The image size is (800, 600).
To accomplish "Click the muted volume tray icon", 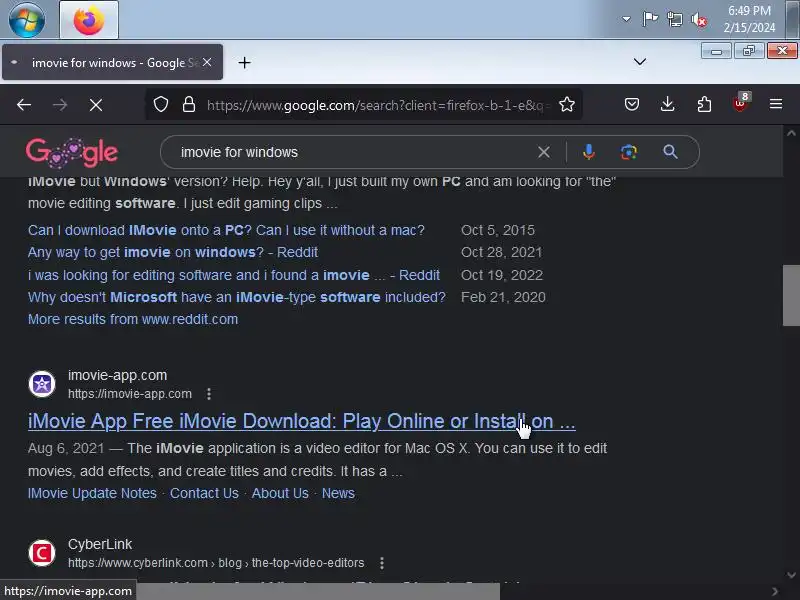I will (x=699, y=20).
